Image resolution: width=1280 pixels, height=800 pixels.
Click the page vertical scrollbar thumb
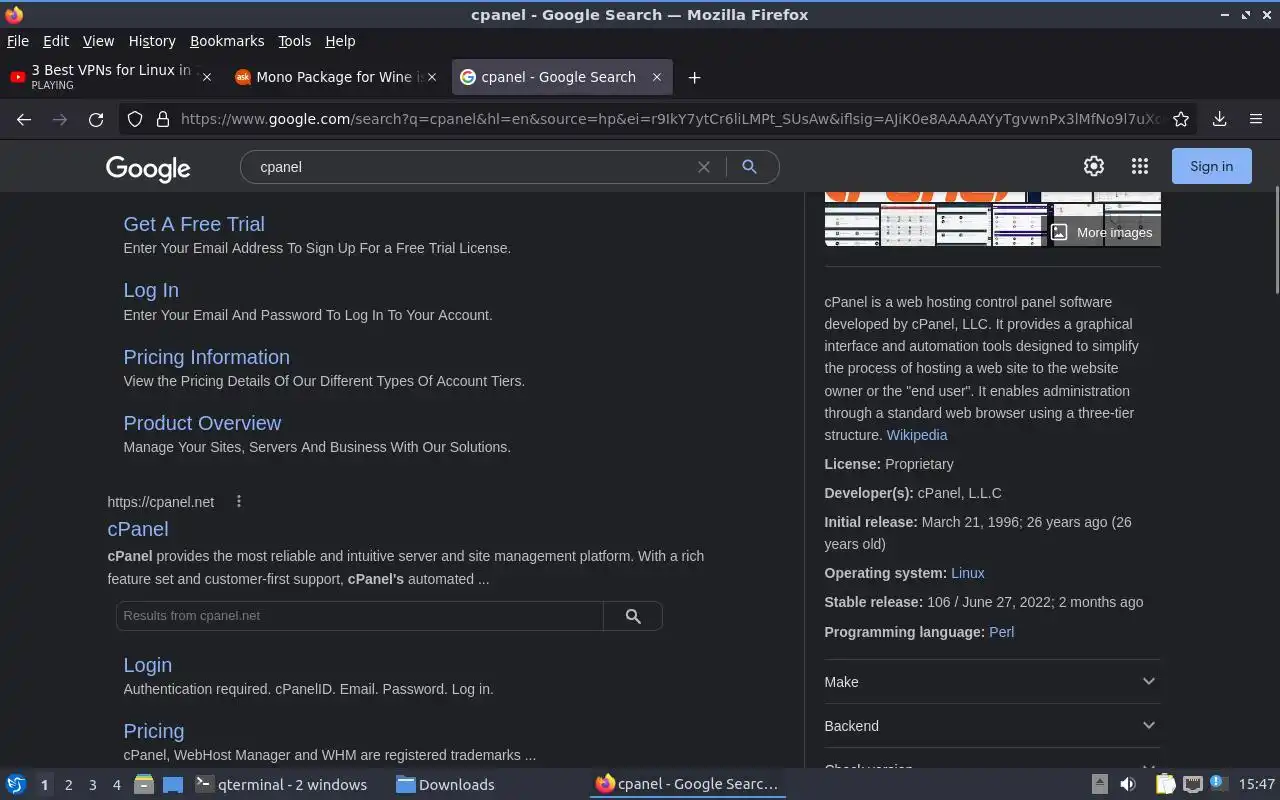(1275, 239)
